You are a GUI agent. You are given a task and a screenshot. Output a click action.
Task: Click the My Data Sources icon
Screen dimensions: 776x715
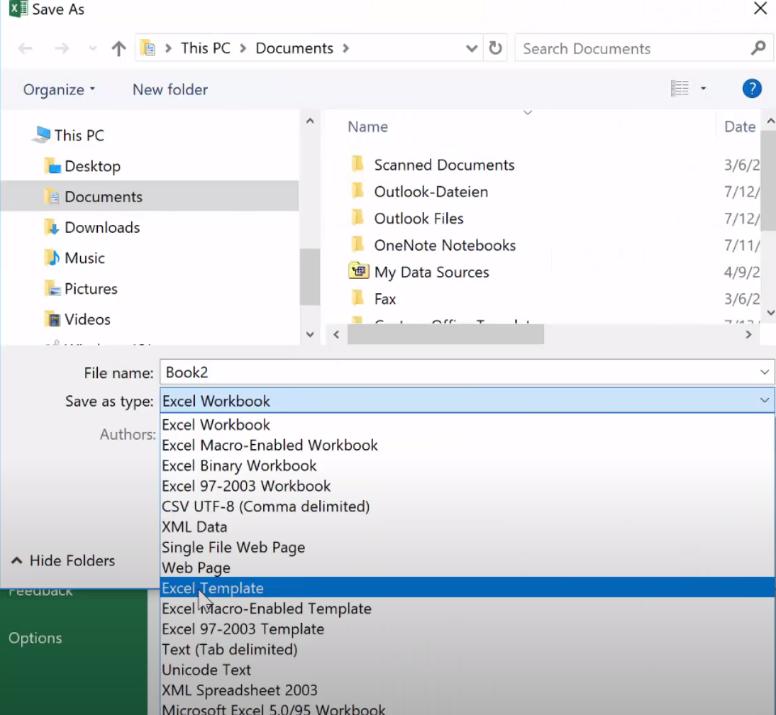pos(358,271)
